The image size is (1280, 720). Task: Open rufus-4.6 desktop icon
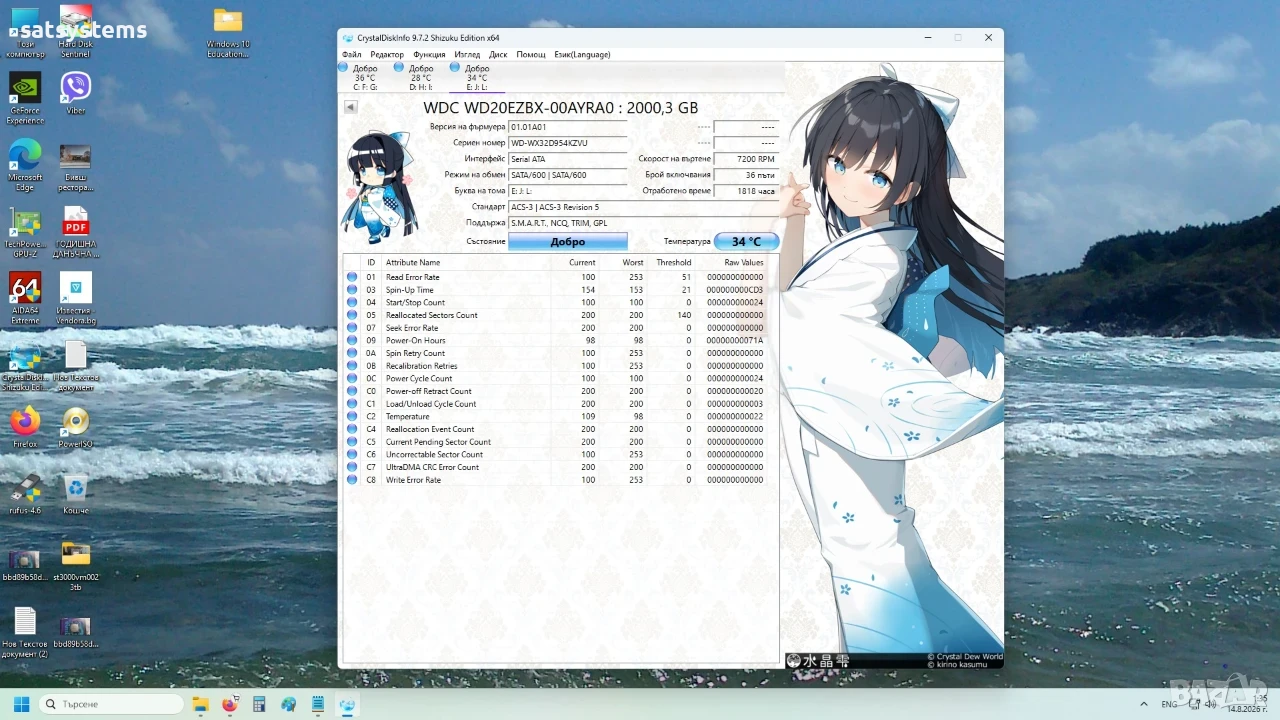pyautogui.click(x=25, y=494)
